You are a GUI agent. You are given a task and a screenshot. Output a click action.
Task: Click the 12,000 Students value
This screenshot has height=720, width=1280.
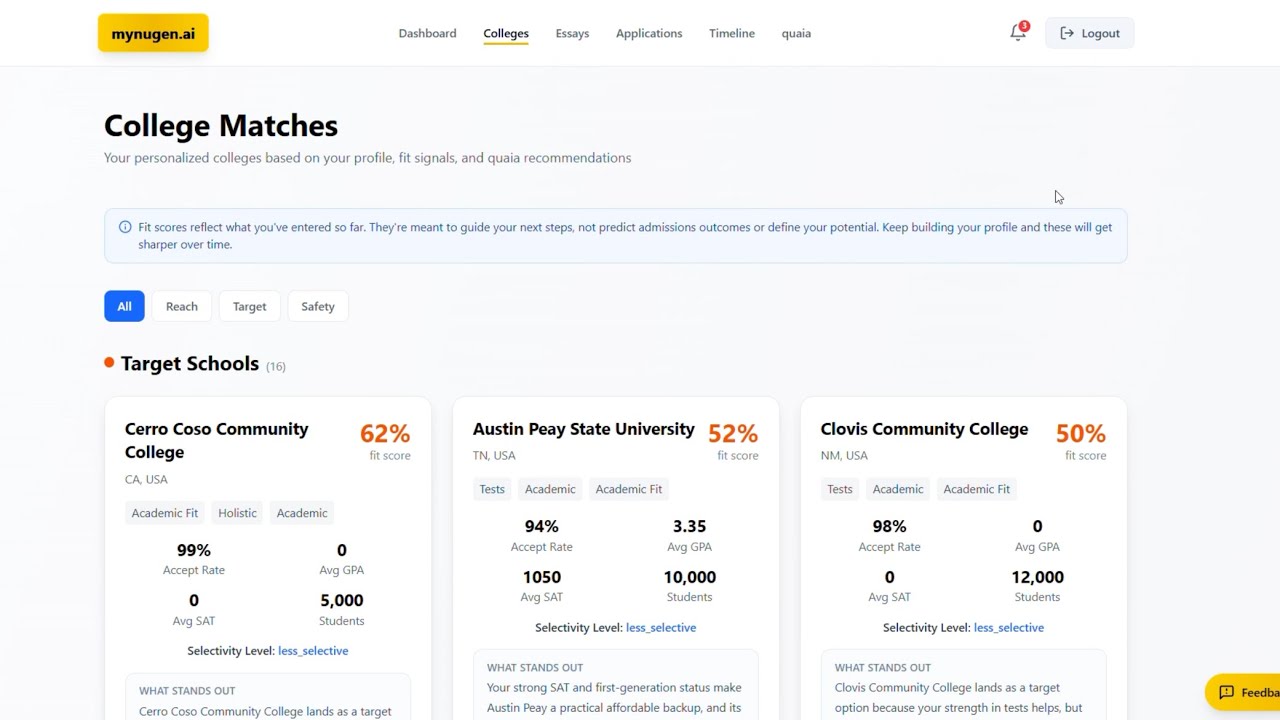tap(1037, 577)
